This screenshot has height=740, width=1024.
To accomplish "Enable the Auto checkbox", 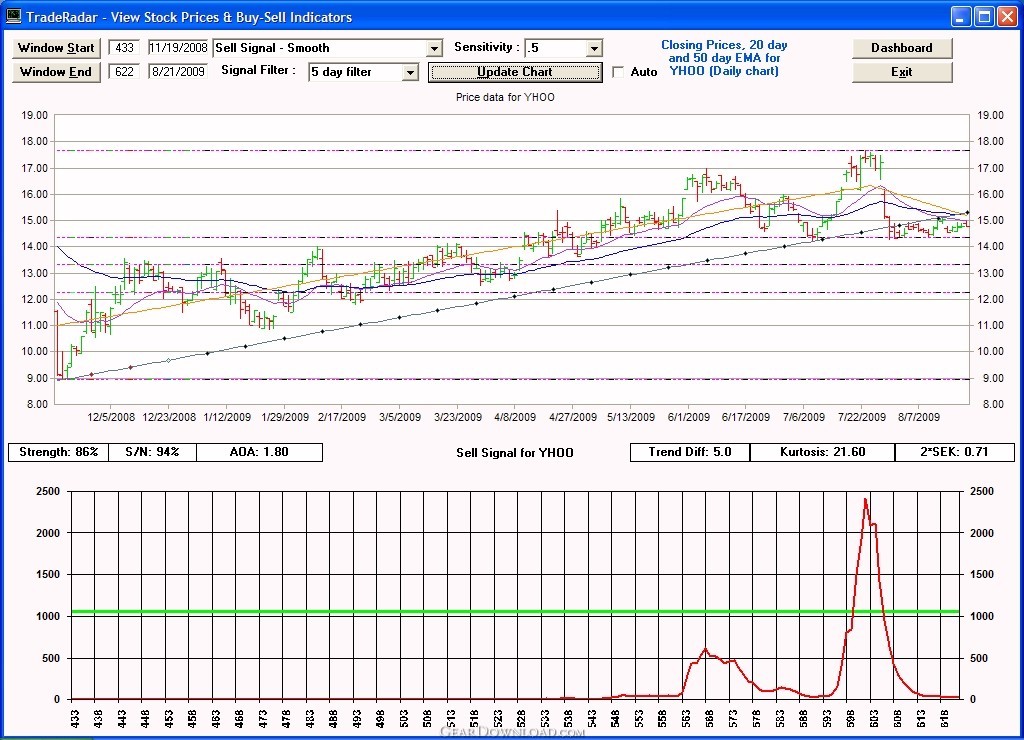I will pyautogui.click(x=618, y=72).
